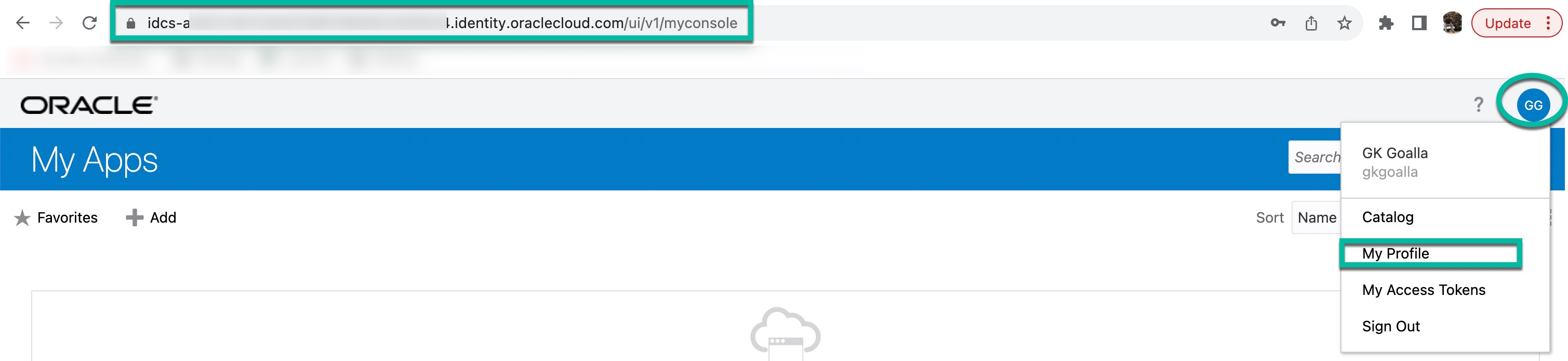
Task: Toggle the browser side panel icon
Action: click(1419, 23)
